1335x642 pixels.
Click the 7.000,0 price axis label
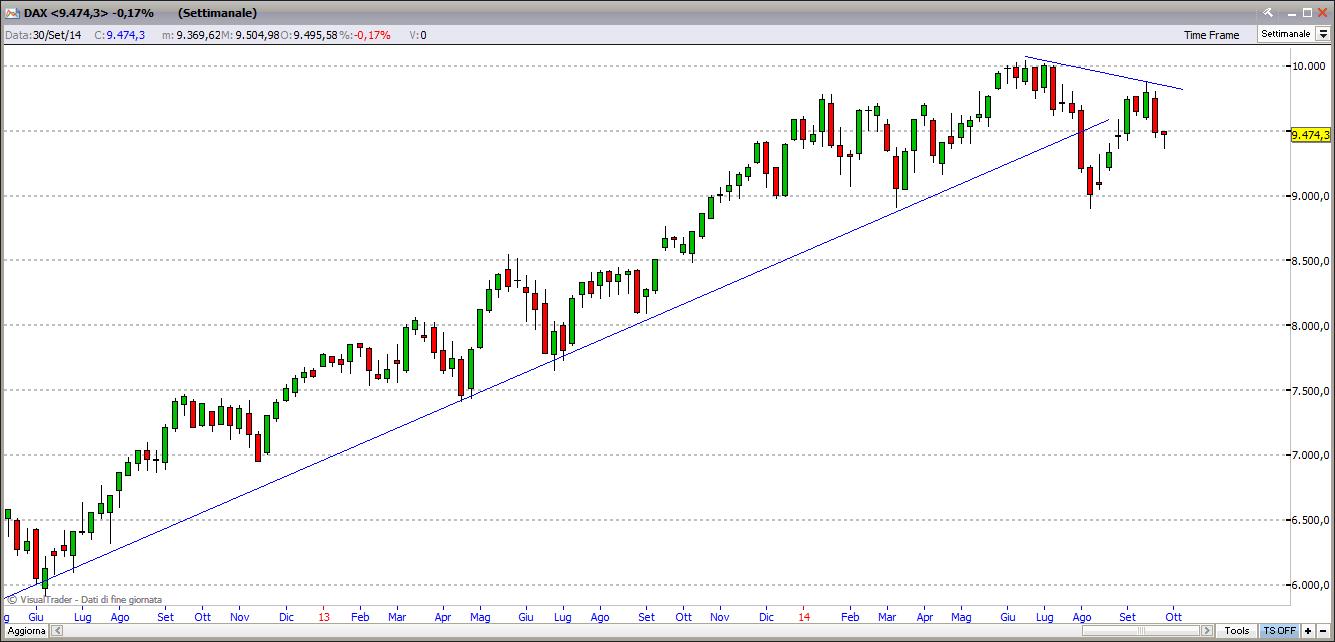(1310, 456)
